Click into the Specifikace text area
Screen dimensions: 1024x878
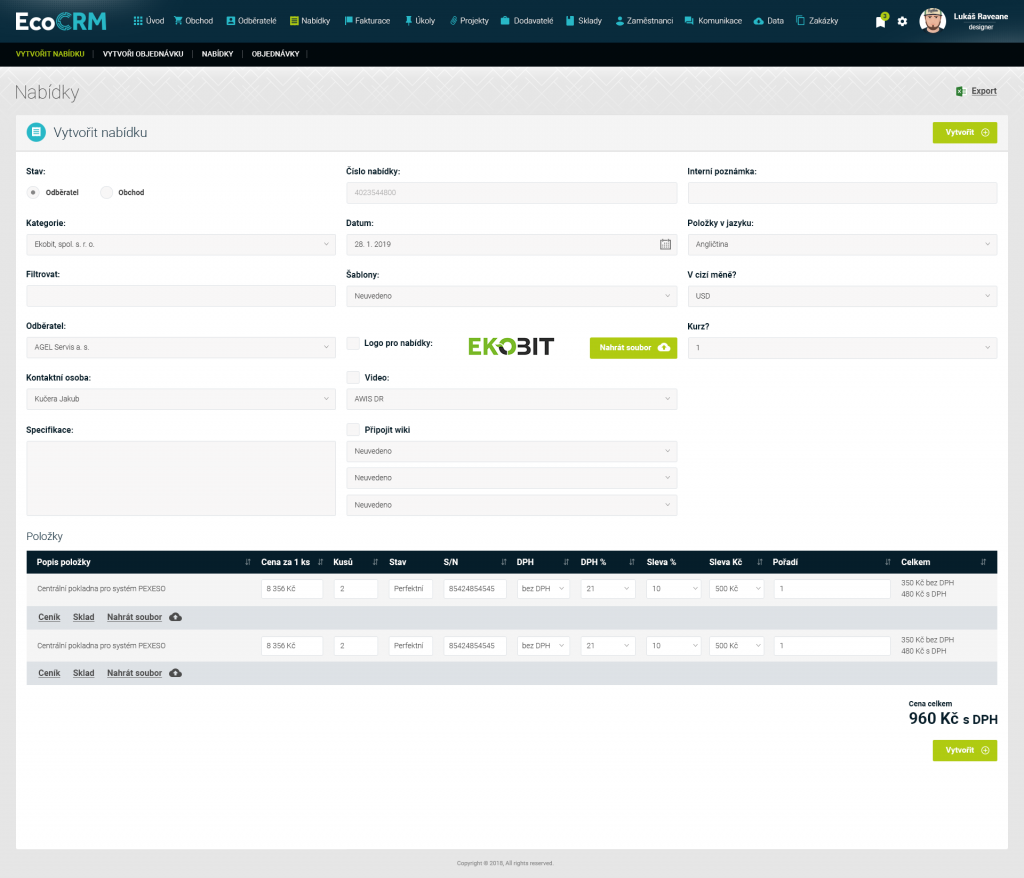[x=181, y=478]
